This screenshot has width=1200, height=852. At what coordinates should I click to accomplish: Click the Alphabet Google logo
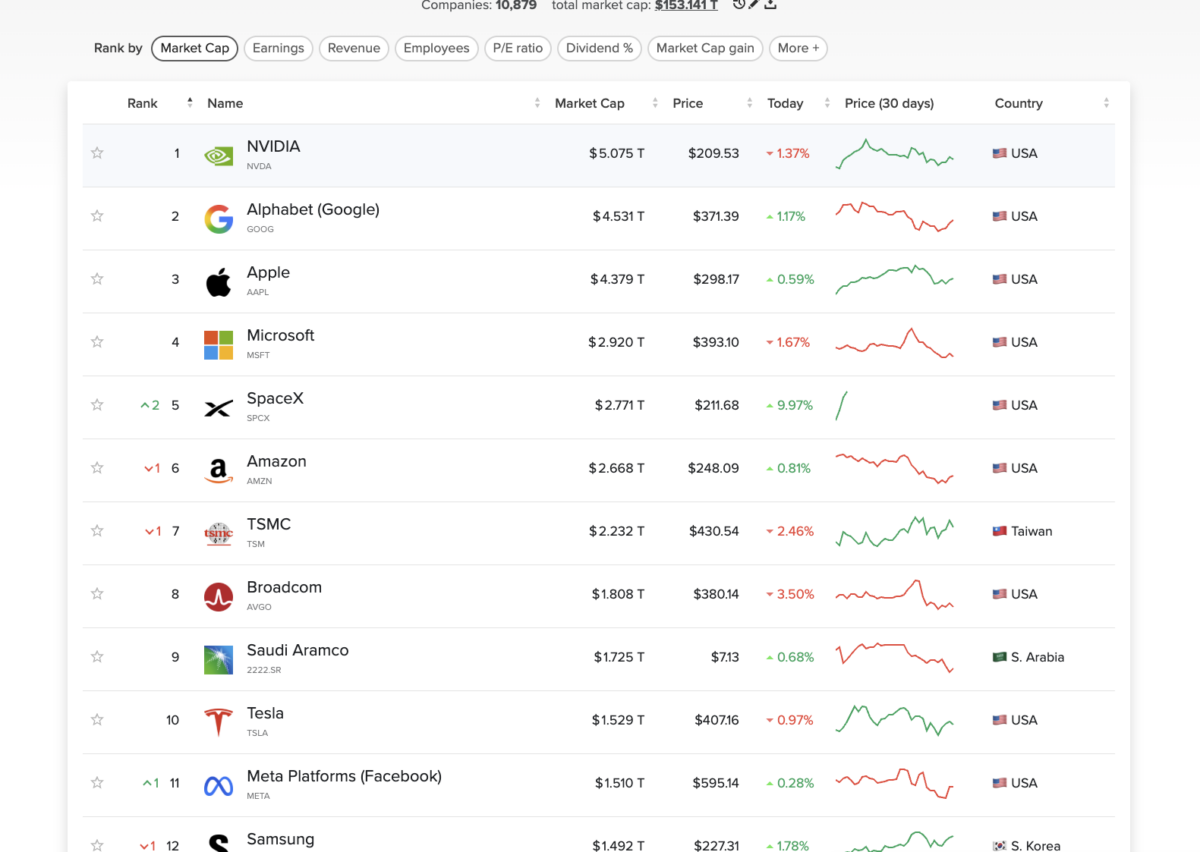click(x=219, y=219)
